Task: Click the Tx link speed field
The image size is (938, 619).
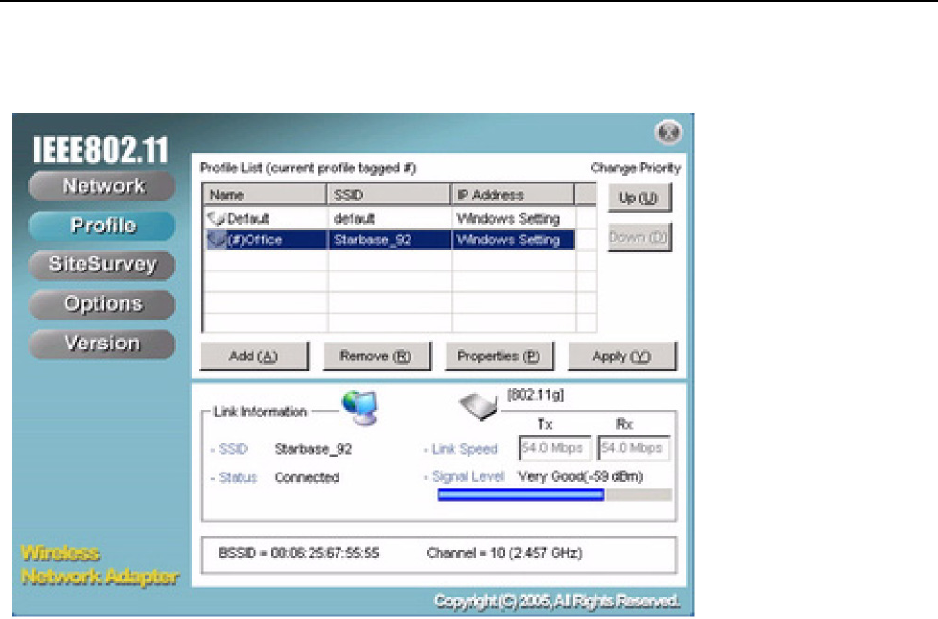Action: [x=555, y=448]
